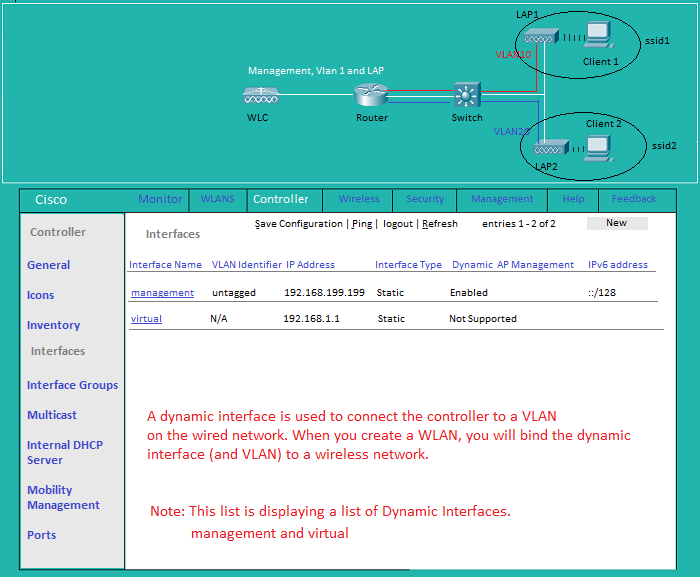This screenshot has width=700, height=577.
Task: Open the Feedback tab
Action: pos(634,199)
